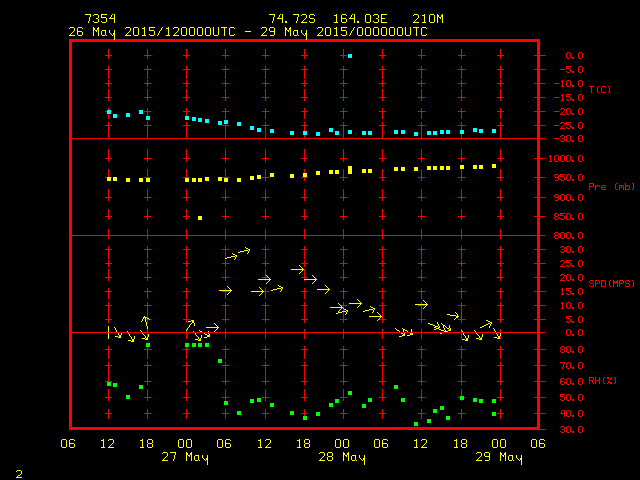Select the 210M elevation label

pos(413,19)
